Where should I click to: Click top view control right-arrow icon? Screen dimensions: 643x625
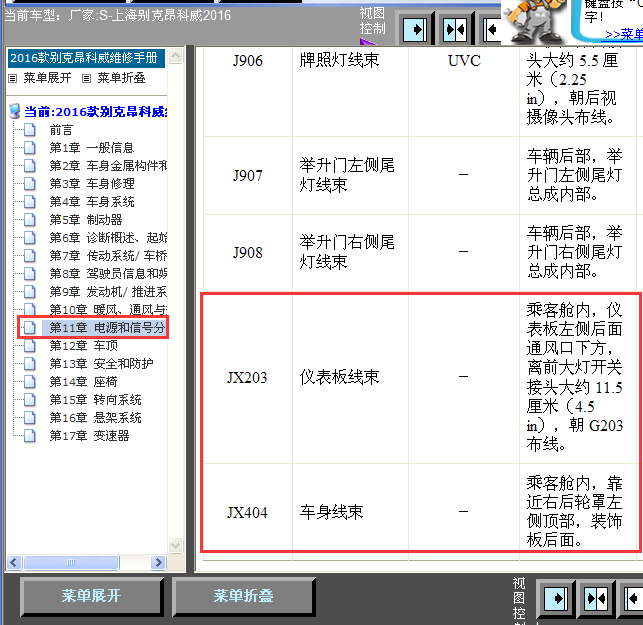(415, 30)
